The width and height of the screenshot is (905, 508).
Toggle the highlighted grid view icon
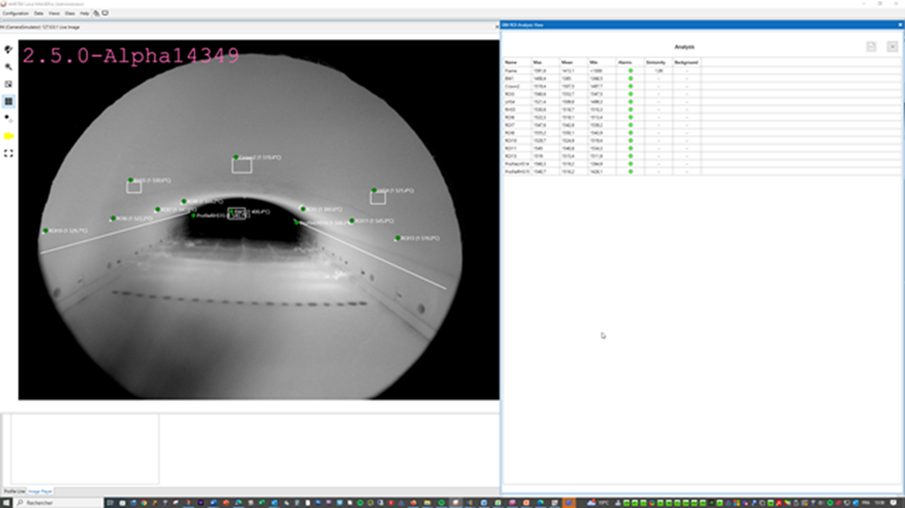pos(8,102)
